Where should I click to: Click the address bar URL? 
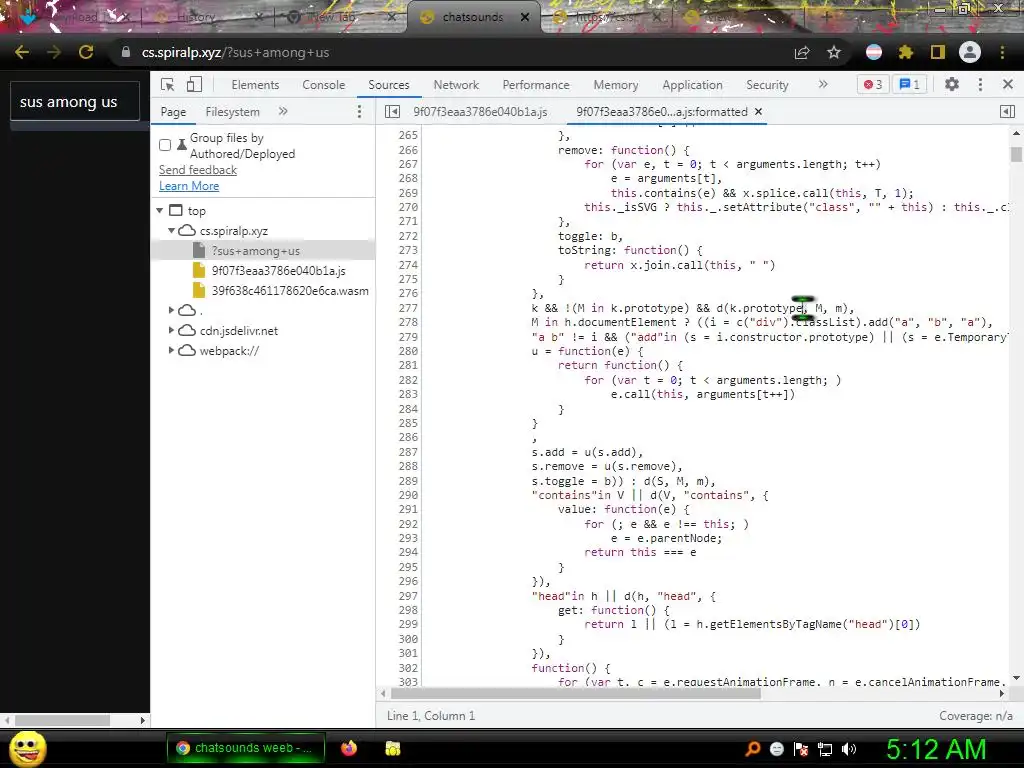[x=235, y=52]
